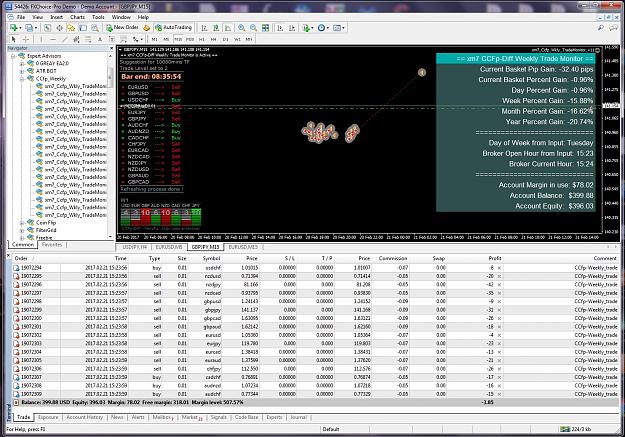Open the New Chart dropdown arrow

(20, 28)
